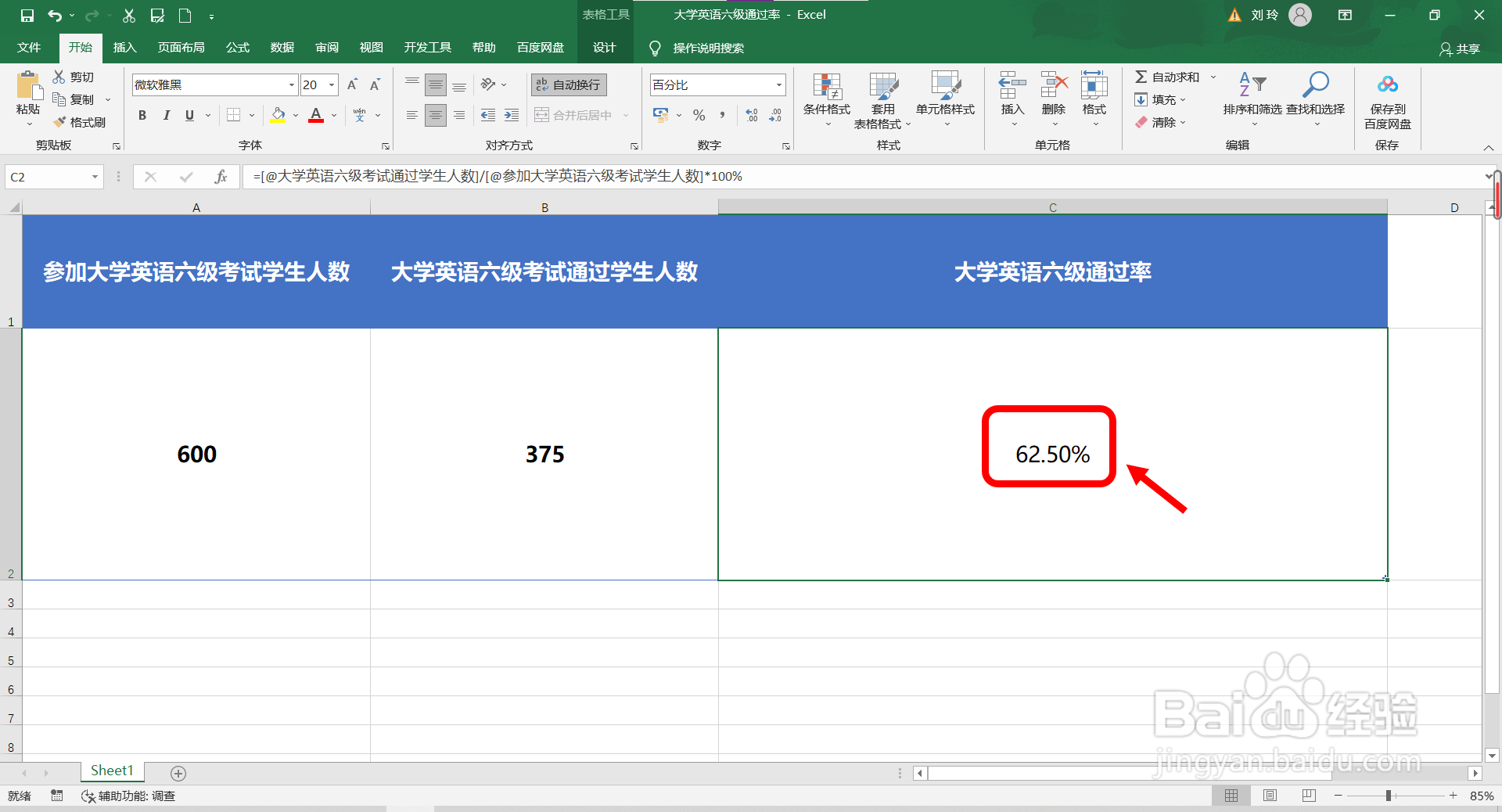Toggle center horizontal alignment

click(x=436, y=115)
